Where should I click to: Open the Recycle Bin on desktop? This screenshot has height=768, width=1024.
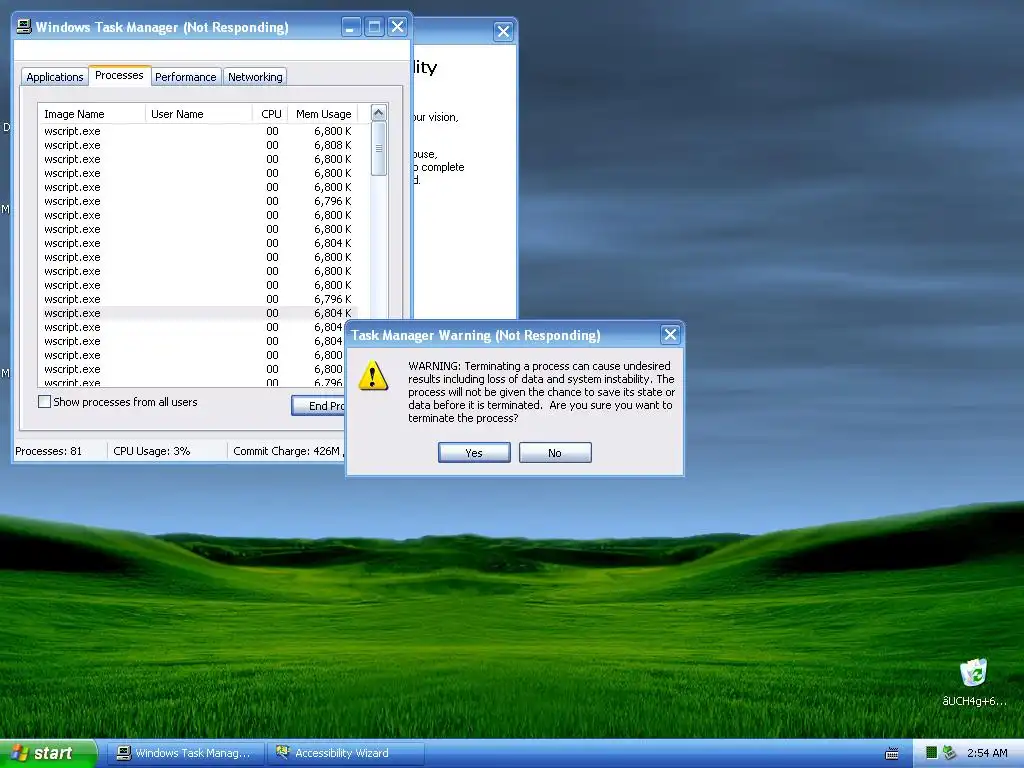coord(974,682)
